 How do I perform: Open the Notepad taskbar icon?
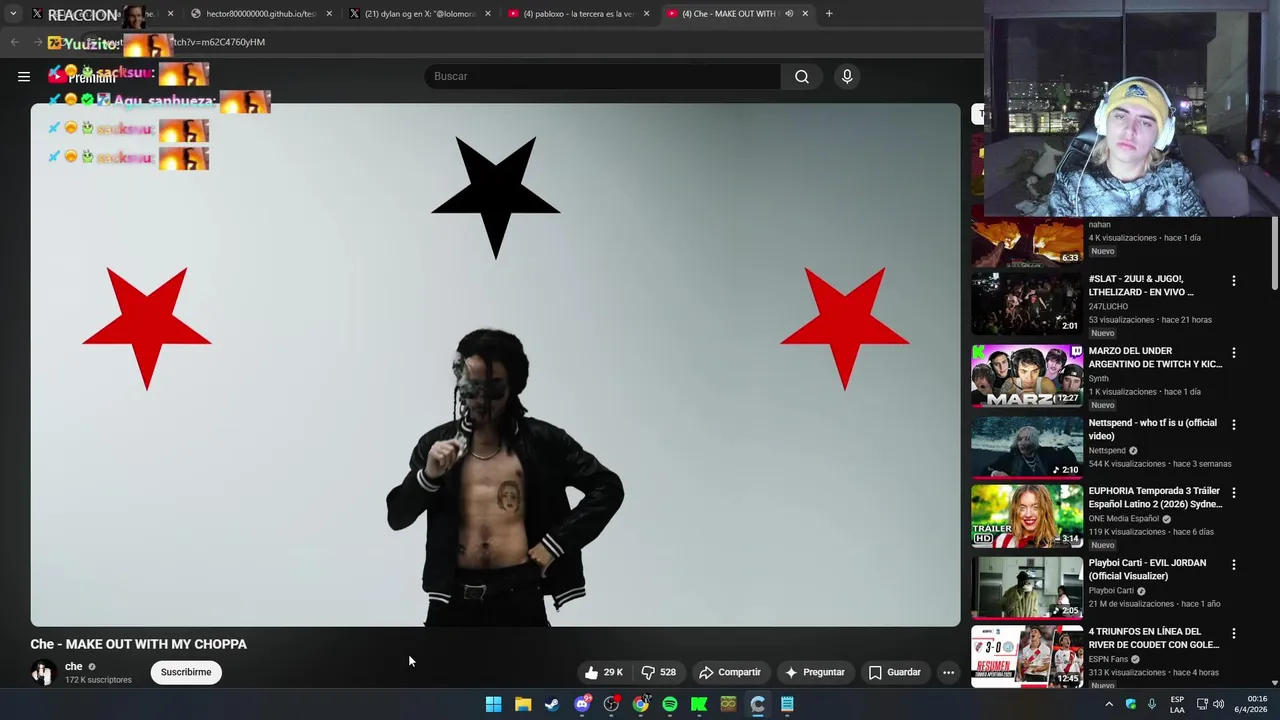787,704
